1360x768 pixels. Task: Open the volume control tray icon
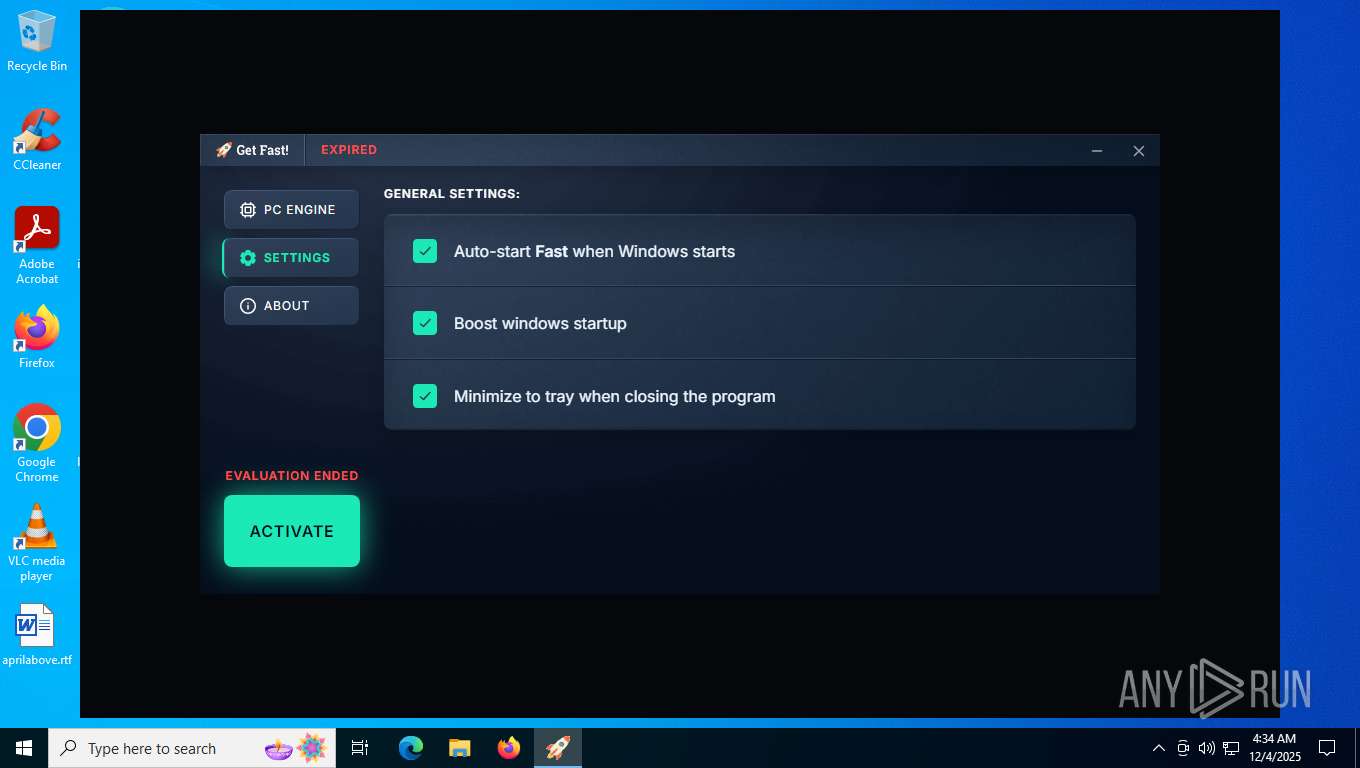(x=1207, y=748)
